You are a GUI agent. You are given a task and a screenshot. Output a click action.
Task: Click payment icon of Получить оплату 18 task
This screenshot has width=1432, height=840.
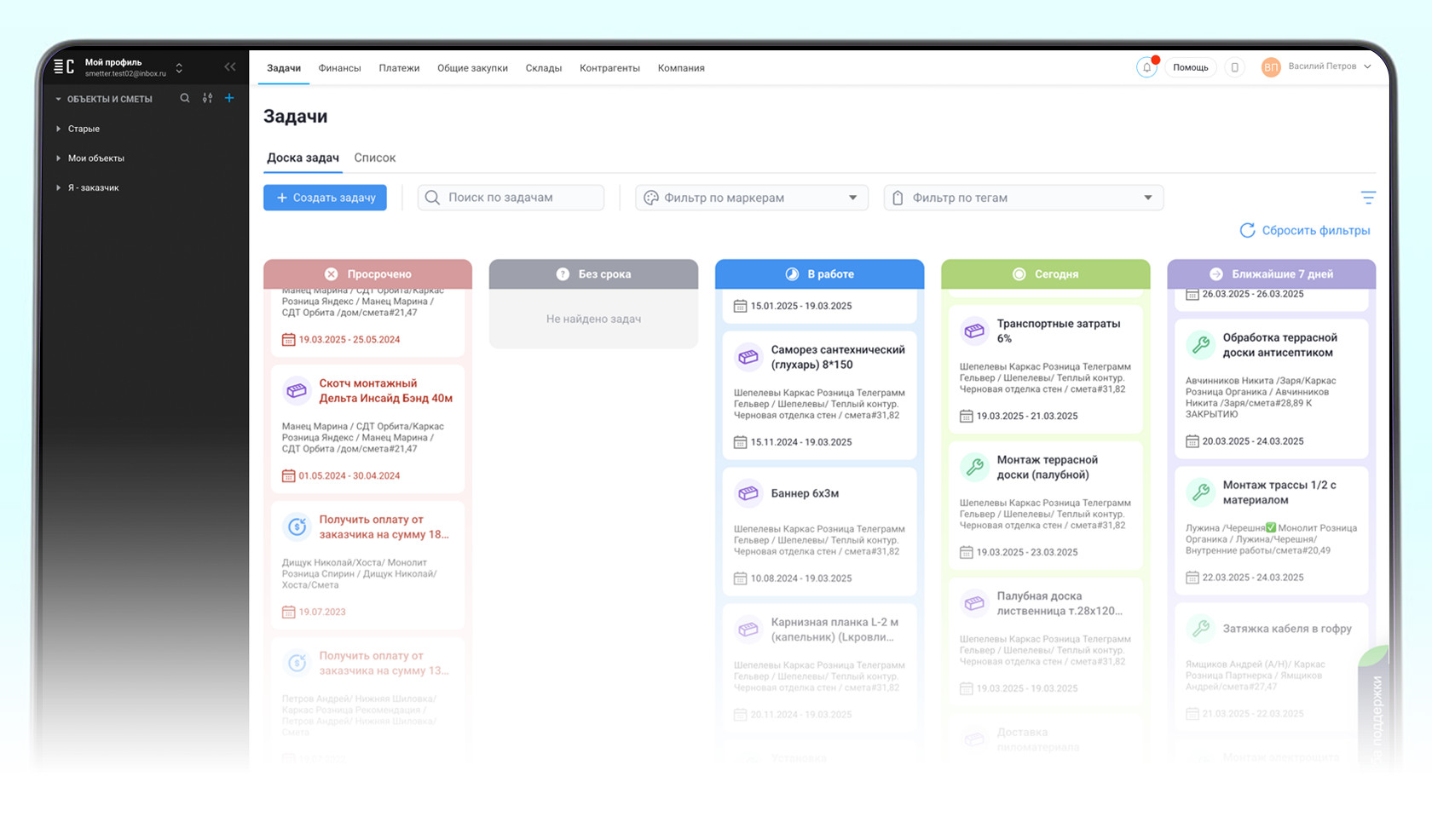[297, 526]
